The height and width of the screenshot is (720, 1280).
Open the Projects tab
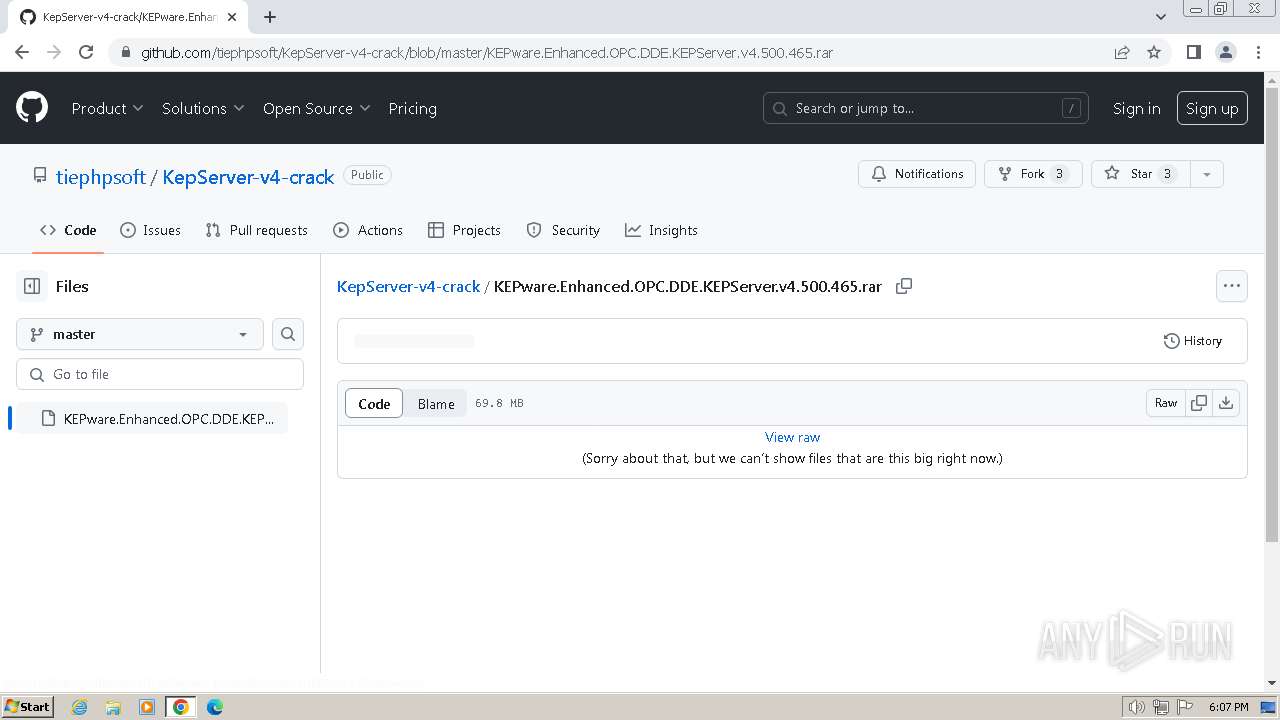tap(464, 230)
